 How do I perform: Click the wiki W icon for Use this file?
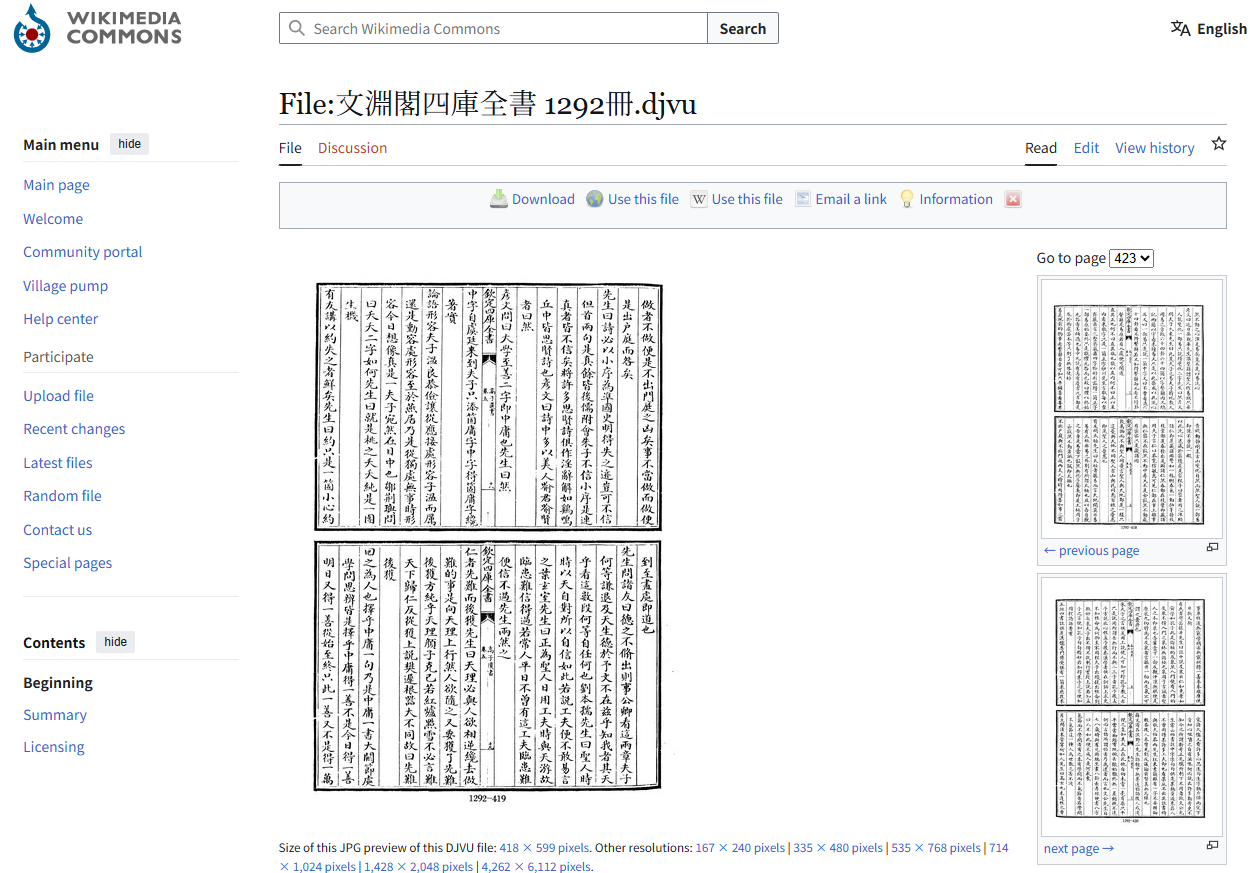pyautogui.click(x=699, y=199)
